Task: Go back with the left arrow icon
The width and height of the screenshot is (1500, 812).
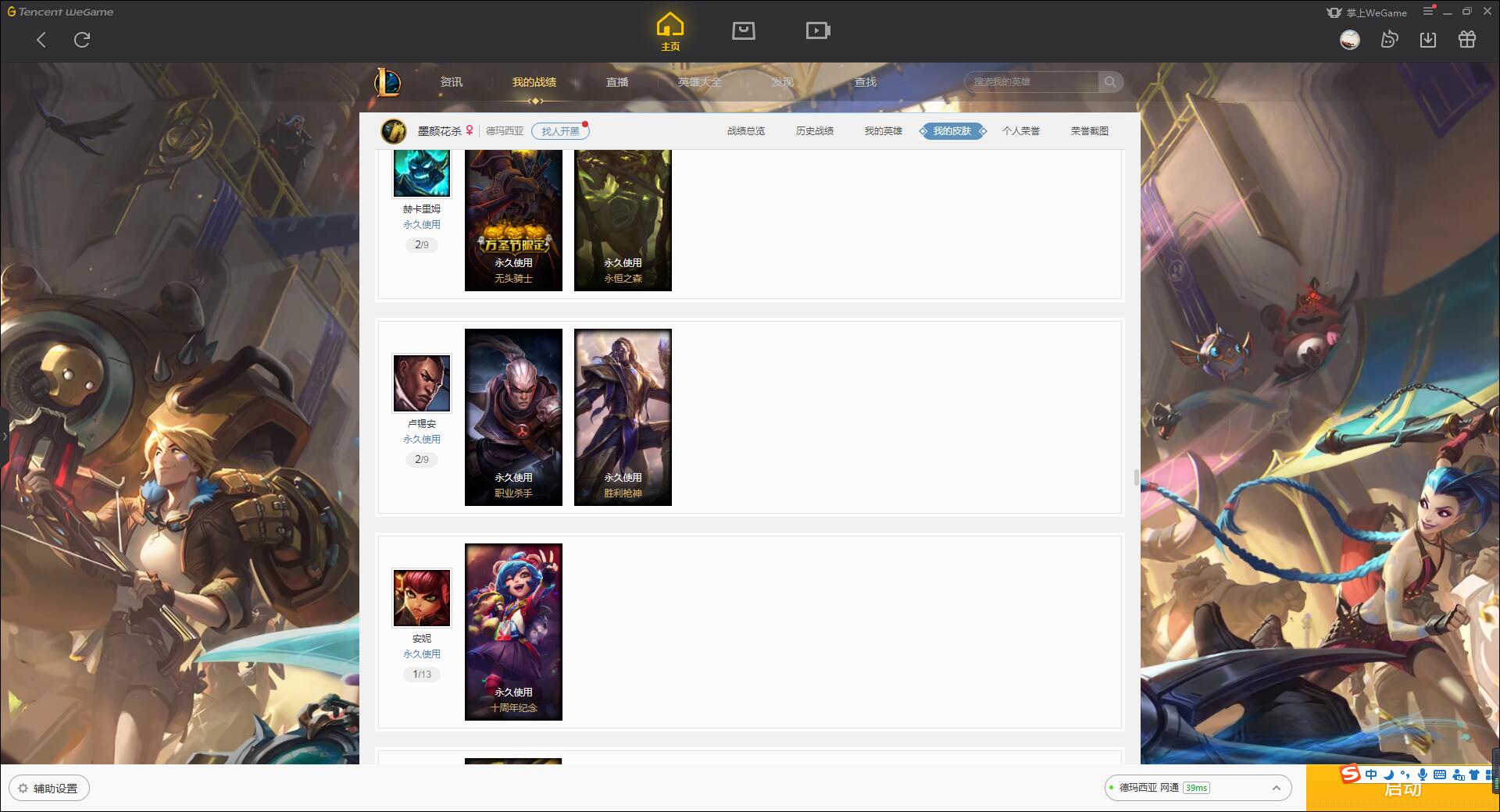Action: (x=41, y=40)
